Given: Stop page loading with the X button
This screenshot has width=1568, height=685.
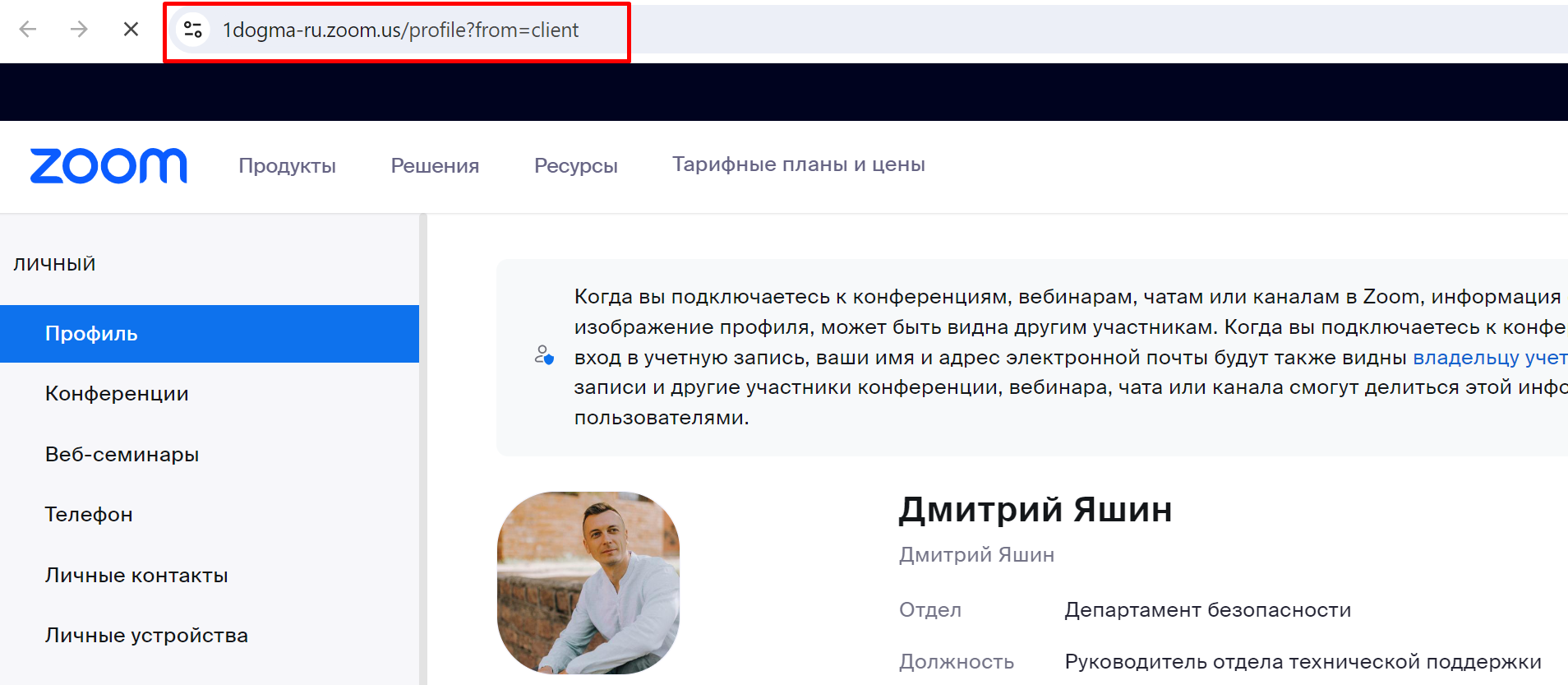Looking at the screenshot, I should point(131,30).
